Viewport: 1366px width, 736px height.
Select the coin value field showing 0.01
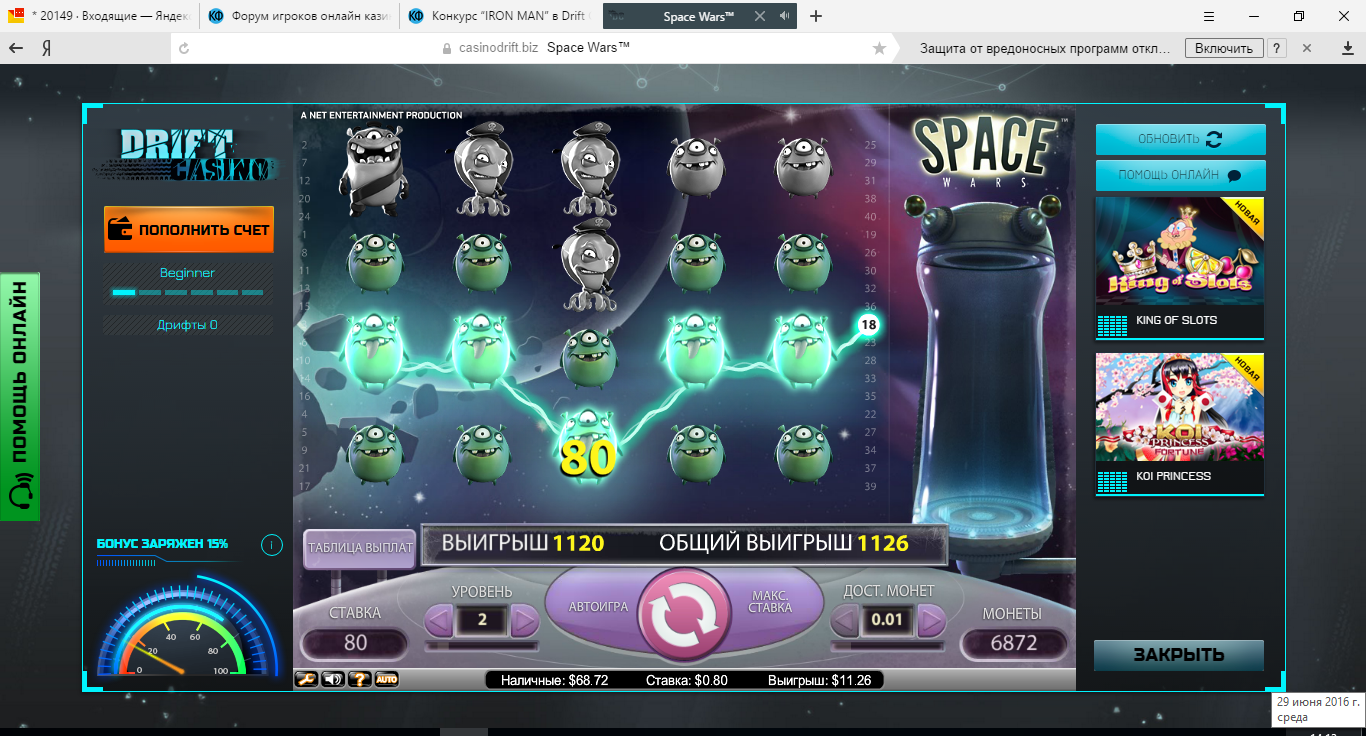pyautogui.click(x=888, y=621)
